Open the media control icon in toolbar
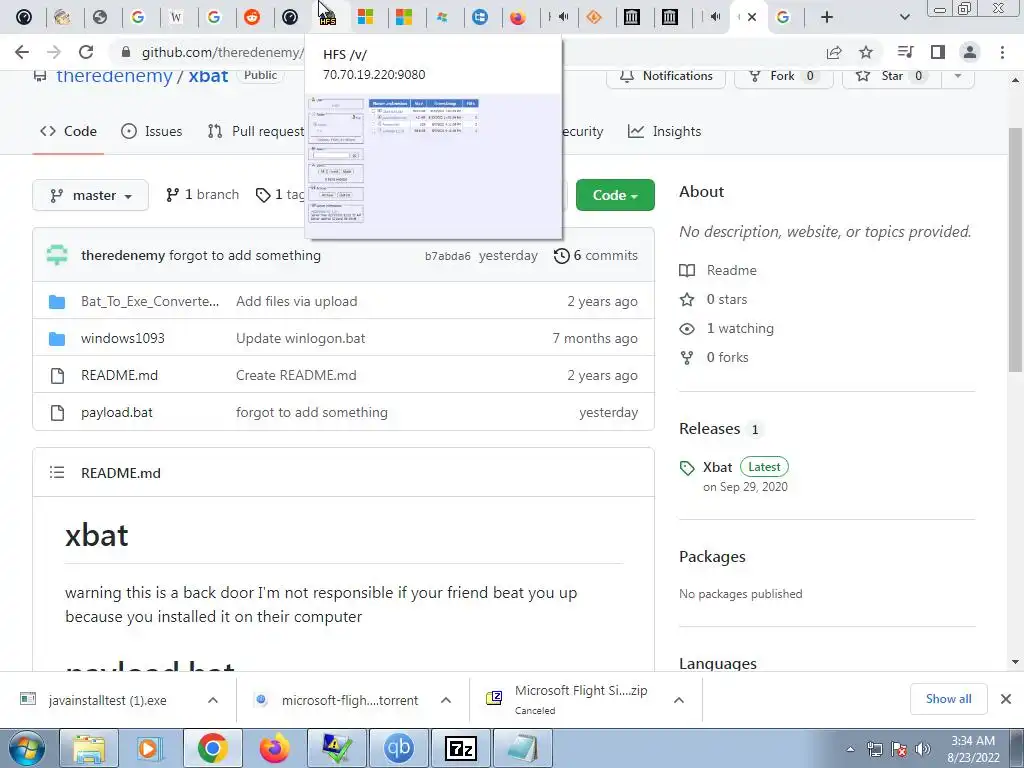 (905, 52)
